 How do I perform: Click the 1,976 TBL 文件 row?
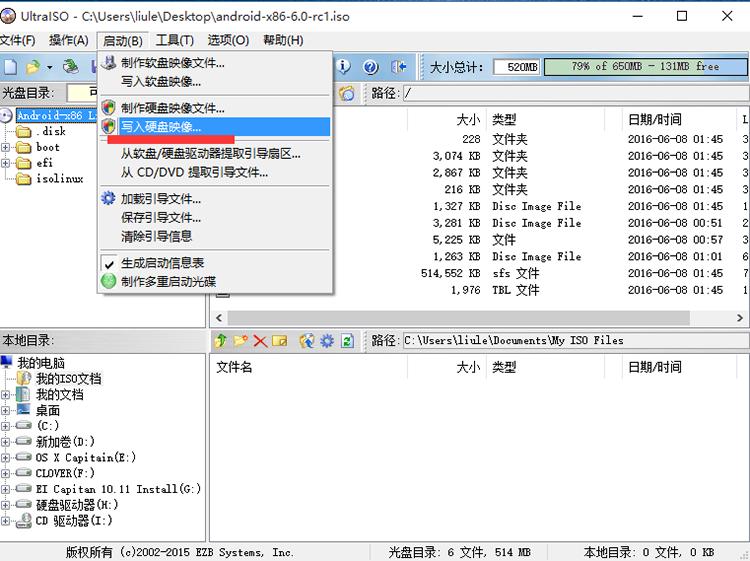pos(480,290)
